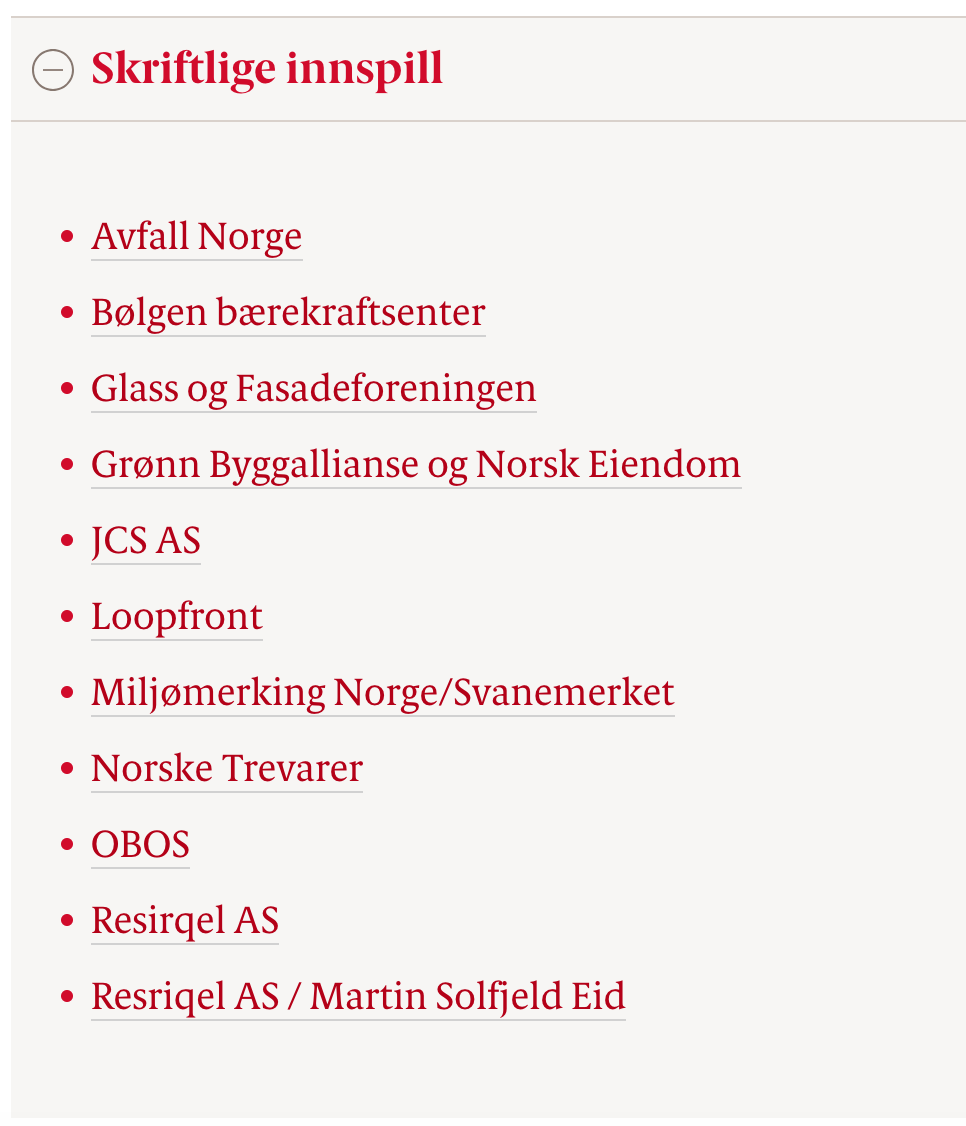Open Grønn Byggallianse og Norsk Eiendom link
This screenshot has height=1126, width=966.
point(416,465)
